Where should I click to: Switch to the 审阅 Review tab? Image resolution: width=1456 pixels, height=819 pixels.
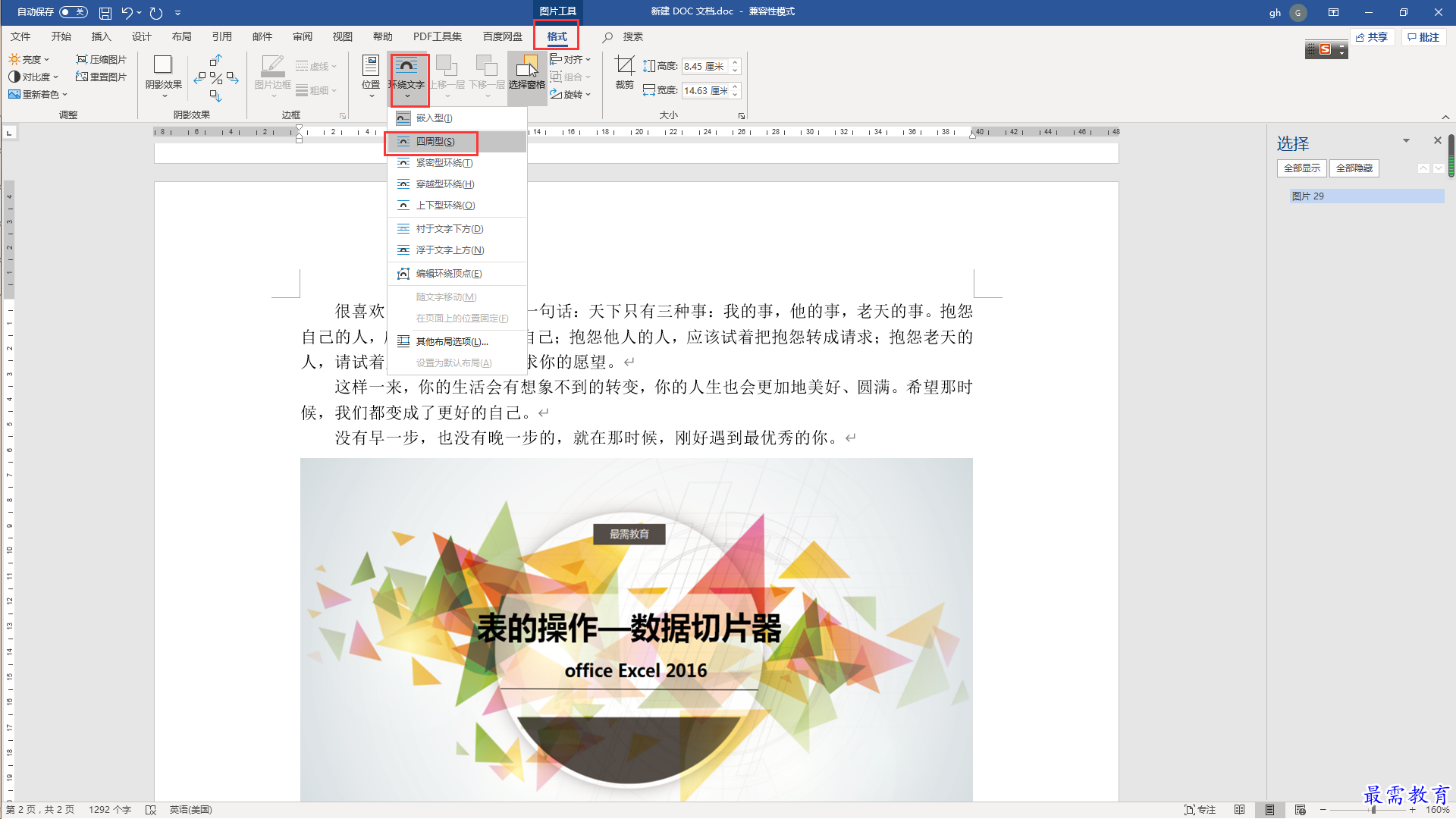pos(302,36)
